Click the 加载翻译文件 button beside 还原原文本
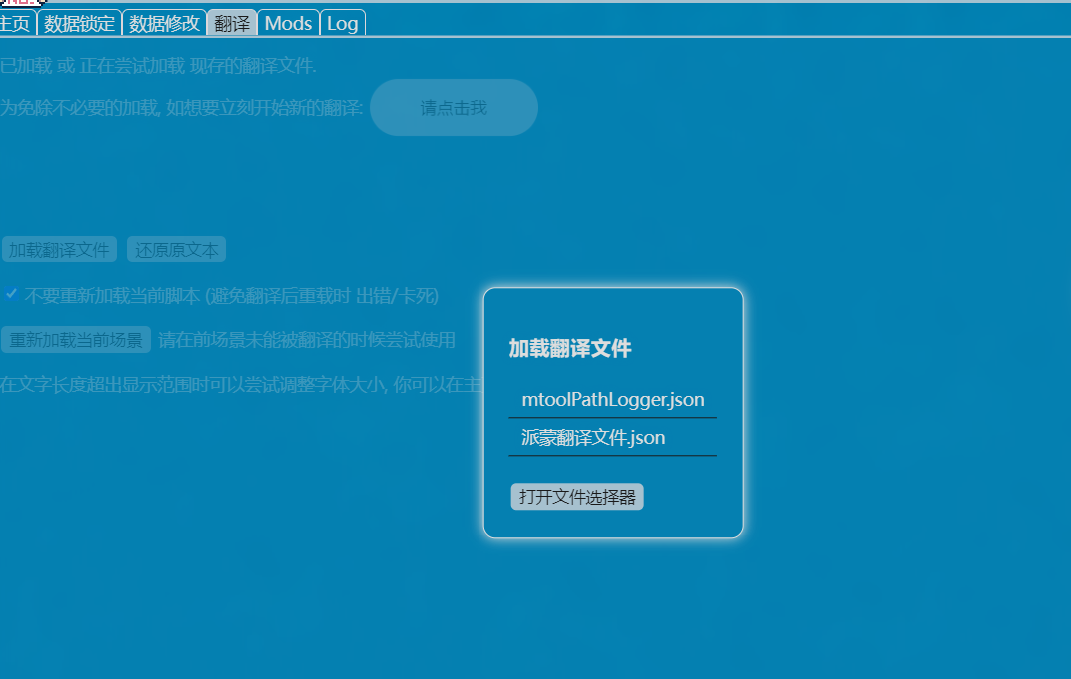The height and width of the screenshot is (679, 1071). (x=59, y=250)
